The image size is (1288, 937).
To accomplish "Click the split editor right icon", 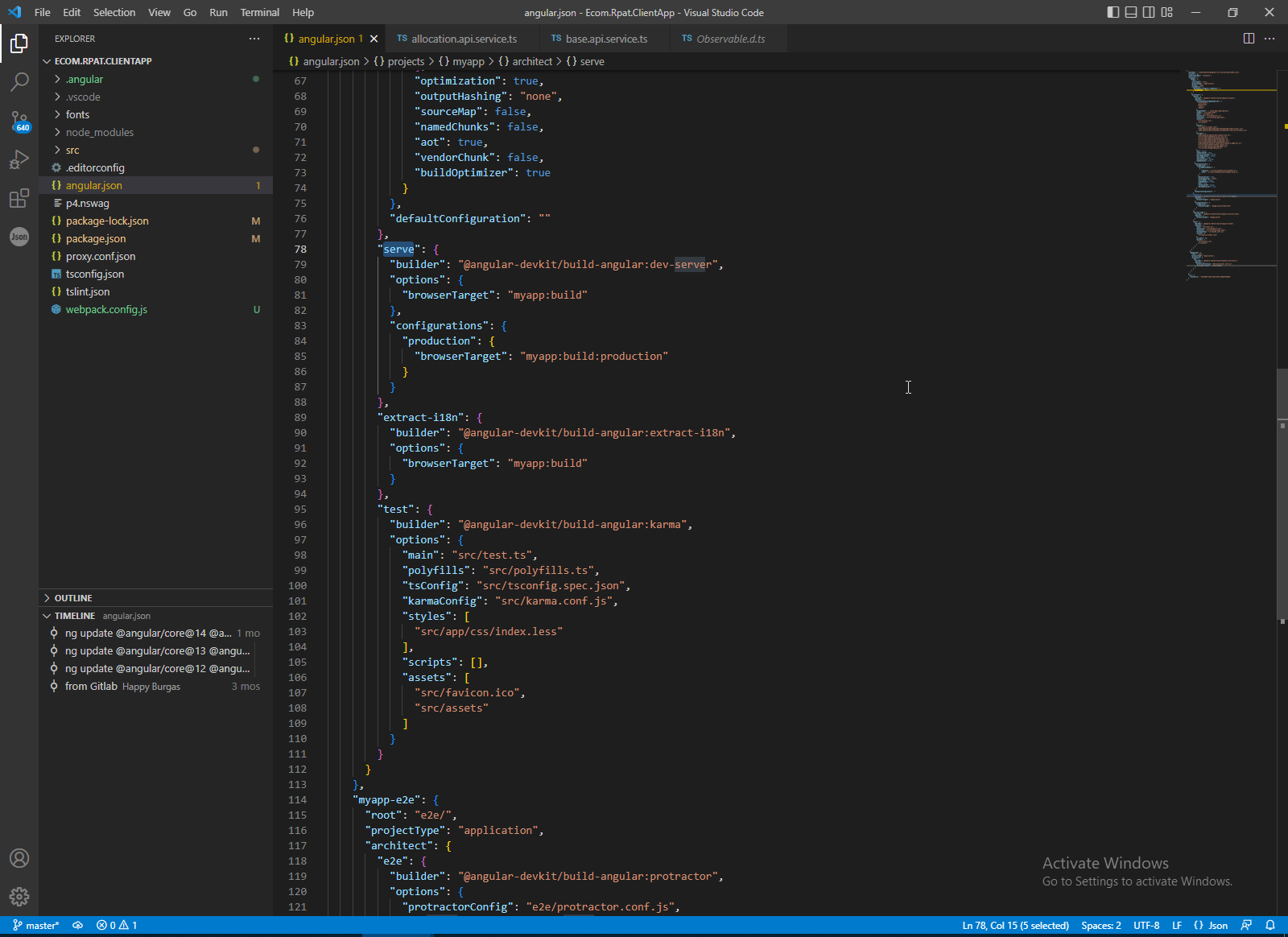I will click(1249, 39).
